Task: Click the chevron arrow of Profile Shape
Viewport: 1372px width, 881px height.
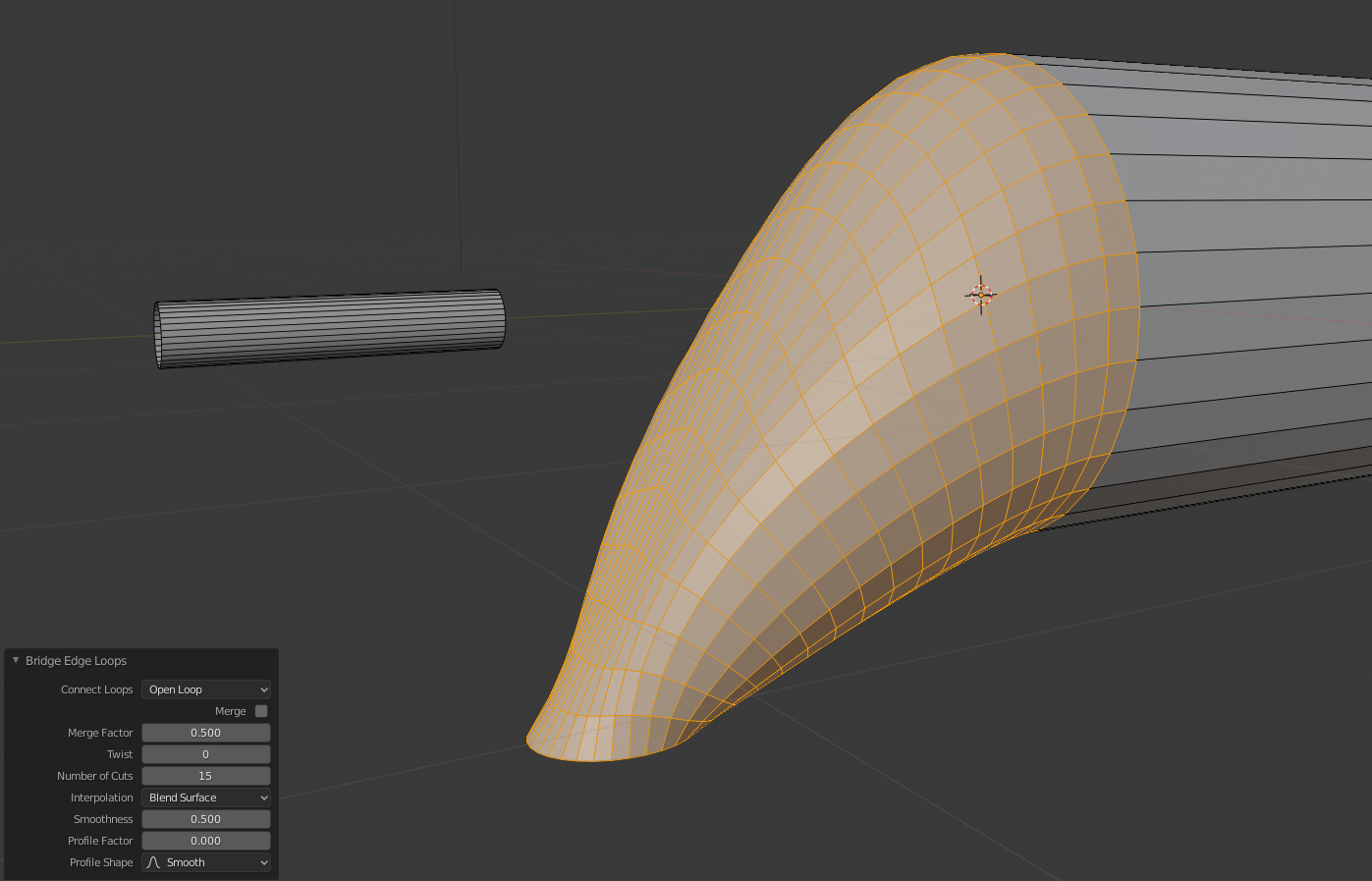Action: 263,862
